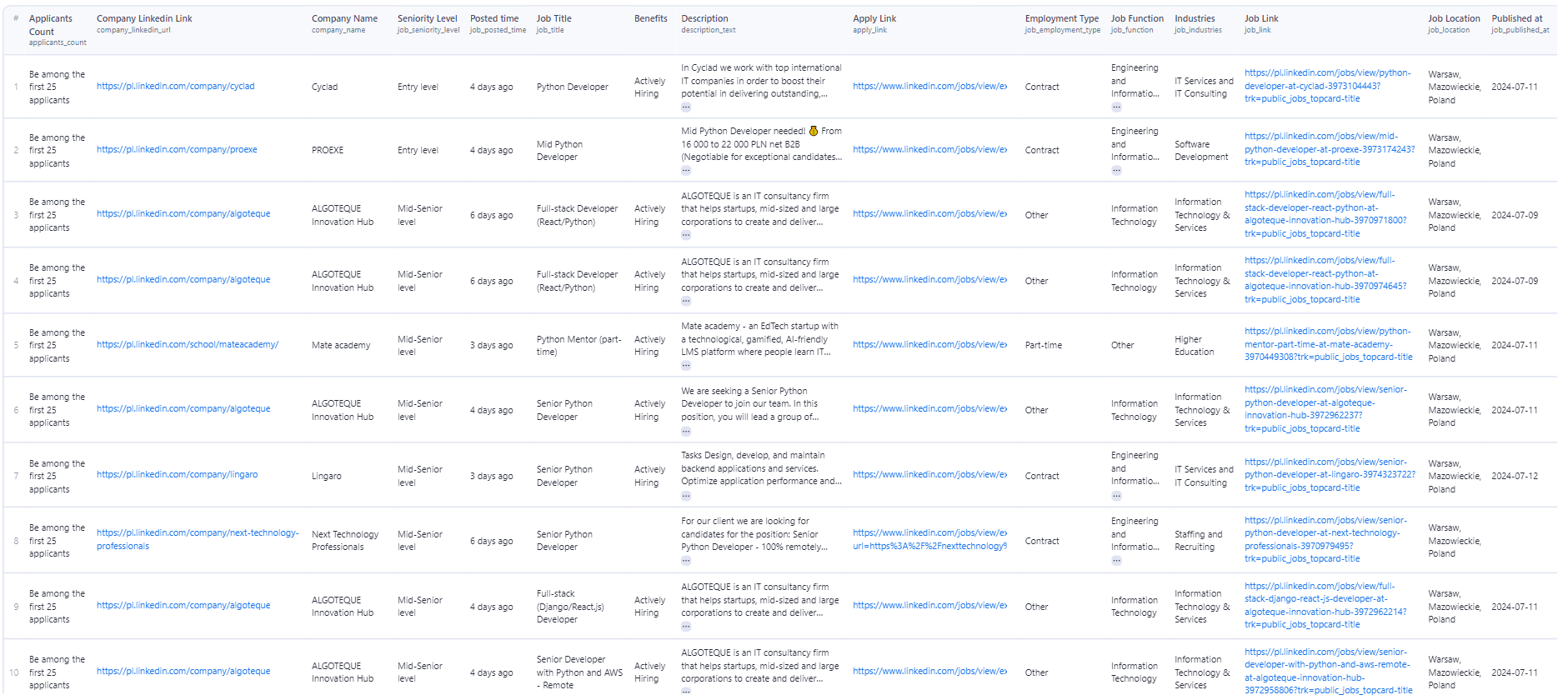
Task: Open job link senior-developer-with-python-and-aws-remote
Action: point(1328,671)
